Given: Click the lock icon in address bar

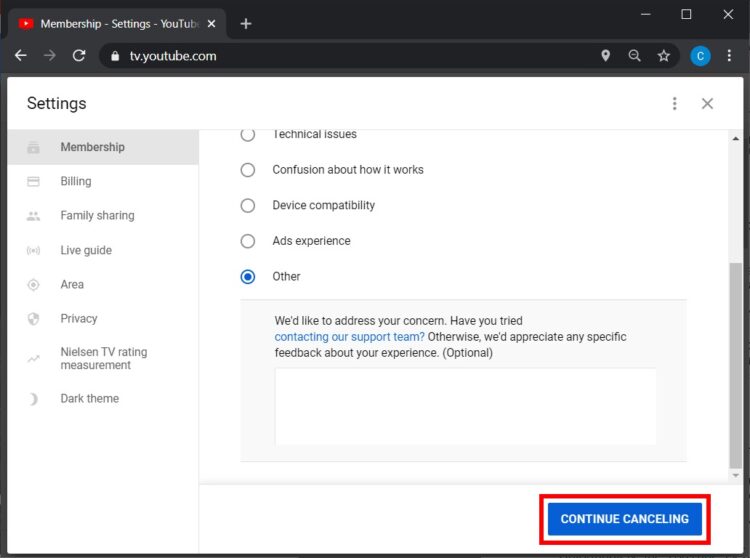Looking at the screenshot, I should coord(115,56).
